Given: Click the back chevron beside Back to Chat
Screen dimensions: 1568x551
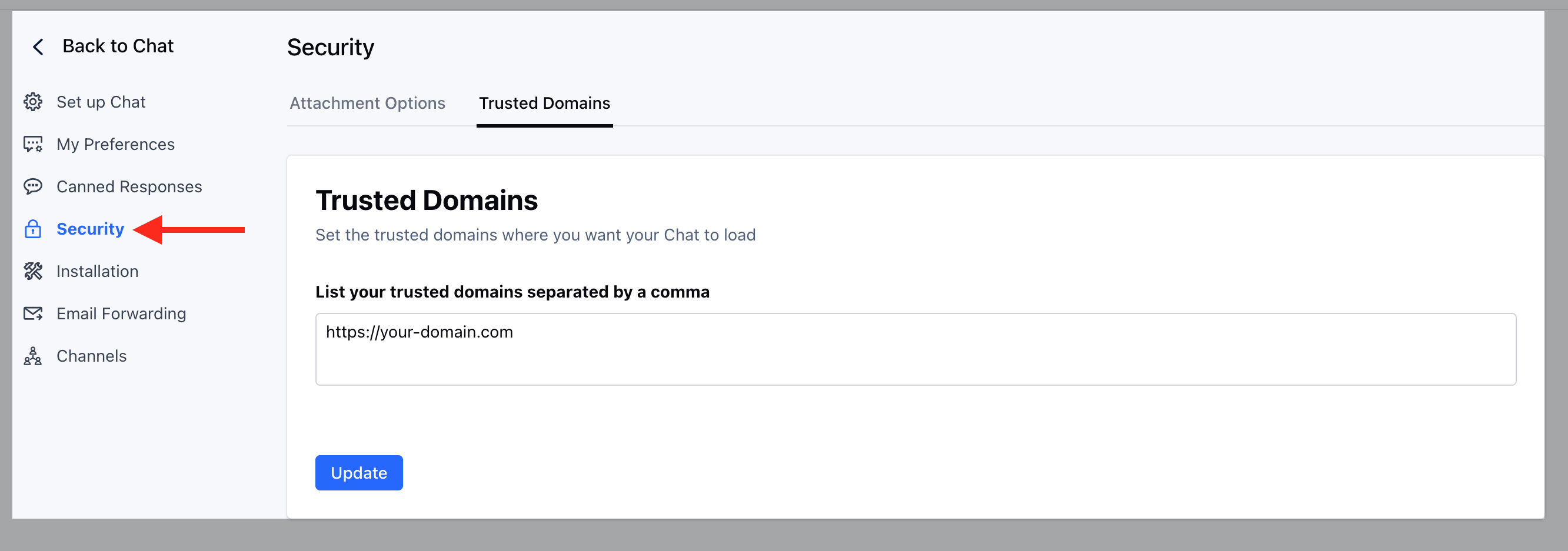Looking at the screenshot, I should [x=38, y=46].
